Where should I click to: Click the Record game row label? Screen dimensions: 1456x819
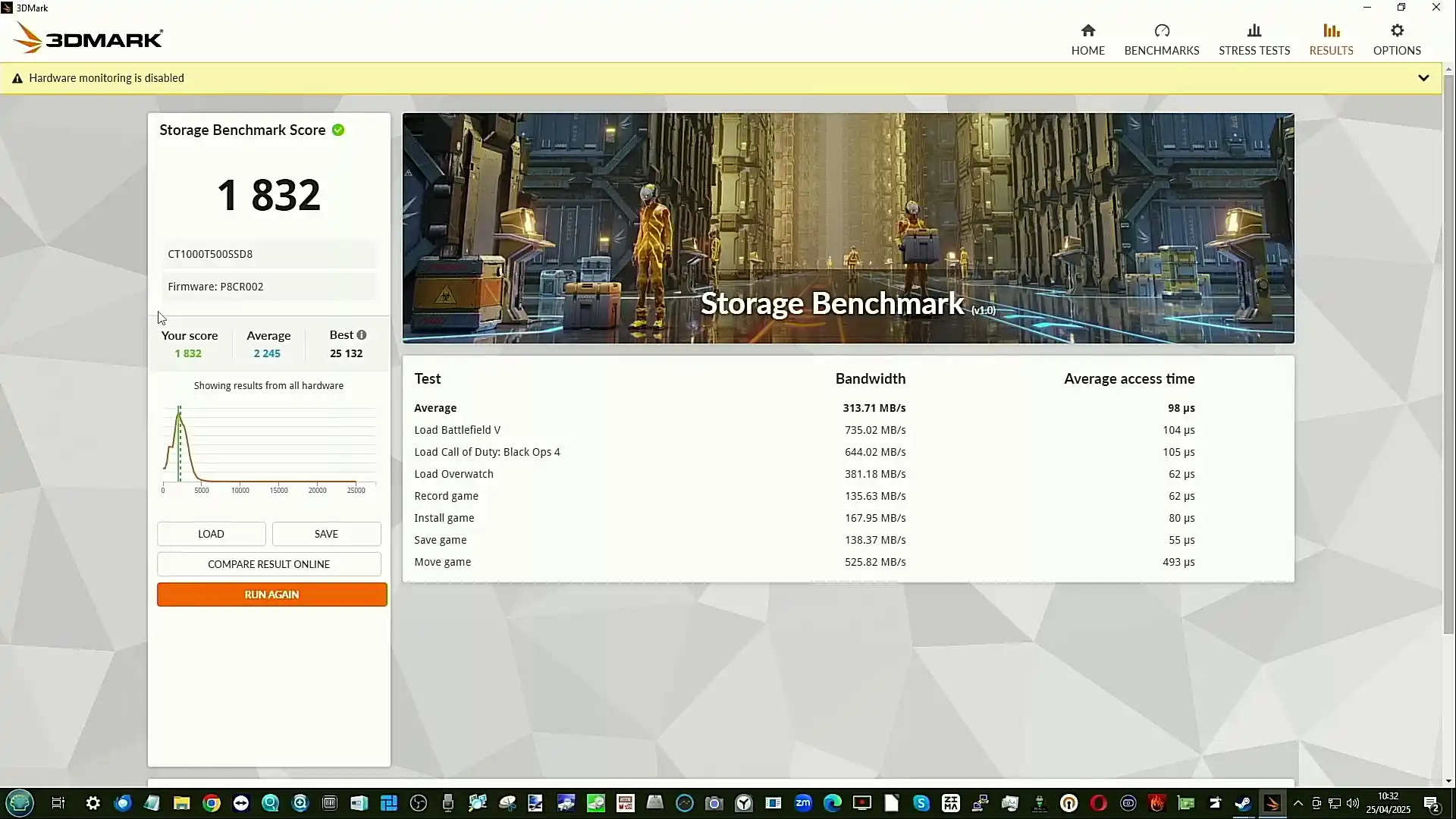[x=446, y=496]
